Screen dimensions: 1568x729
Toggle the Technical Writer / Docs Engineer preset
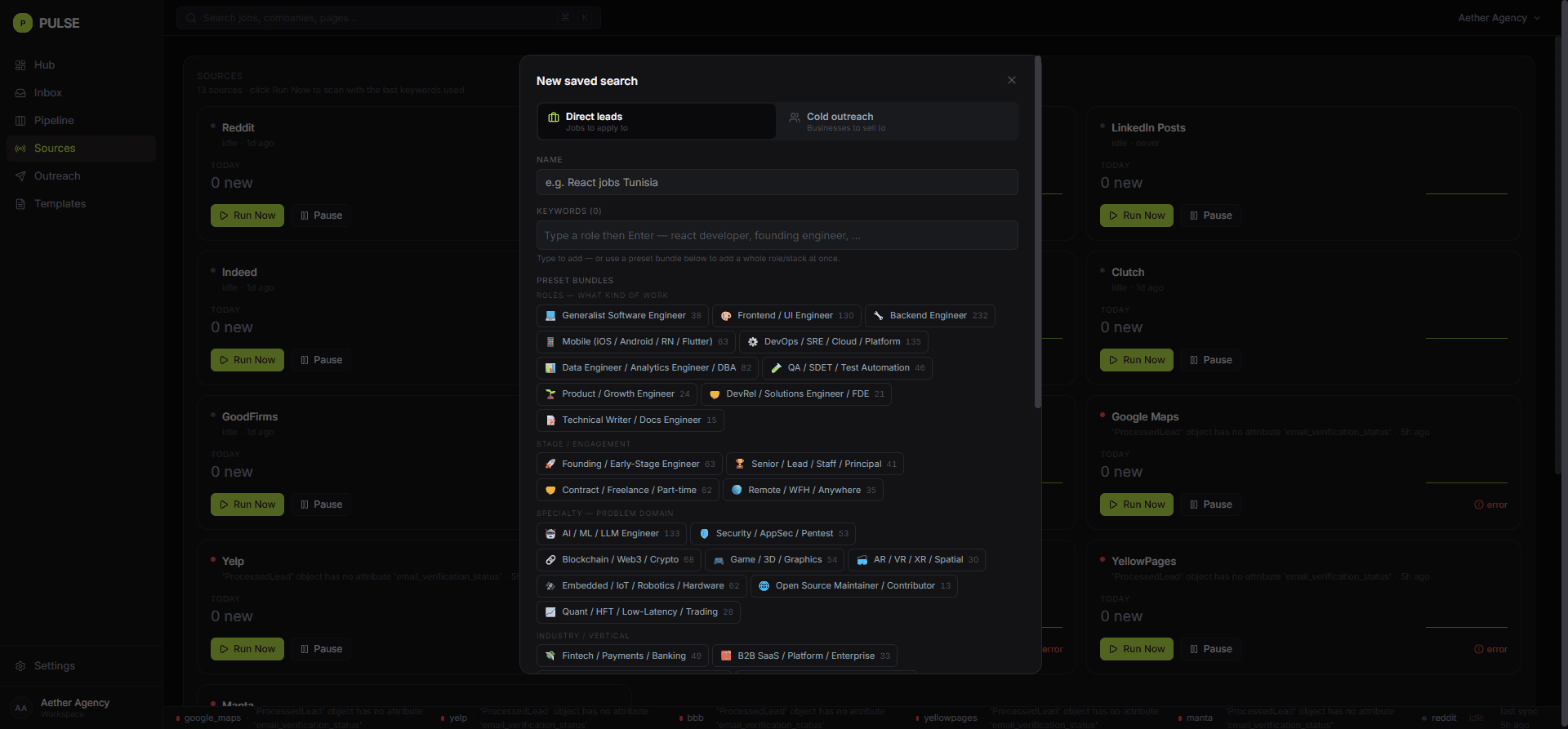[630, 420]
